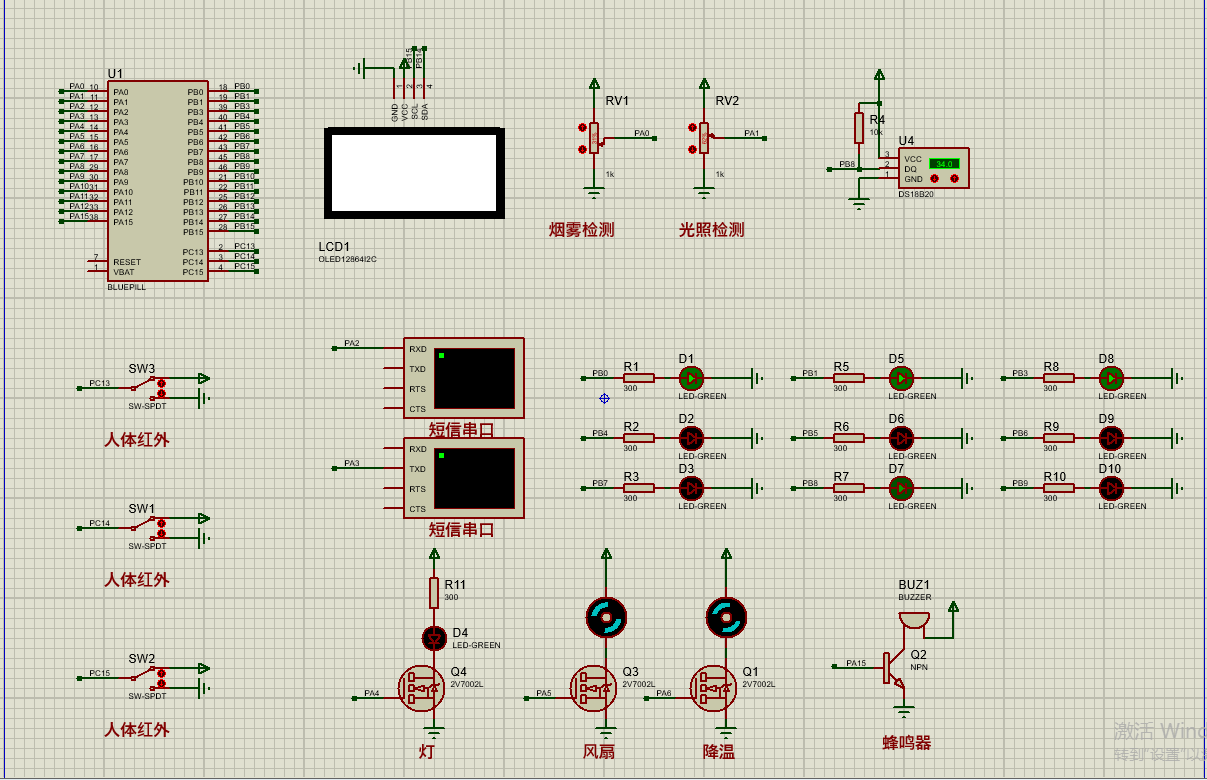Click the Q2 NPN transistor
This screenshot has height=780, width=1207.
[893, 668]
